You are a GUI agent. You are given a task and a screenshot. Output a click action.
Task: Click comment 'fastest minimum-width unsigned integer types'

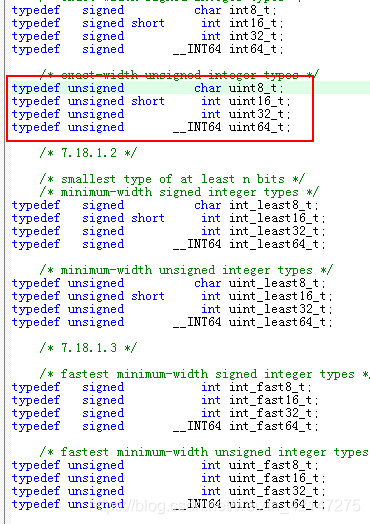(x=205, y=452)
